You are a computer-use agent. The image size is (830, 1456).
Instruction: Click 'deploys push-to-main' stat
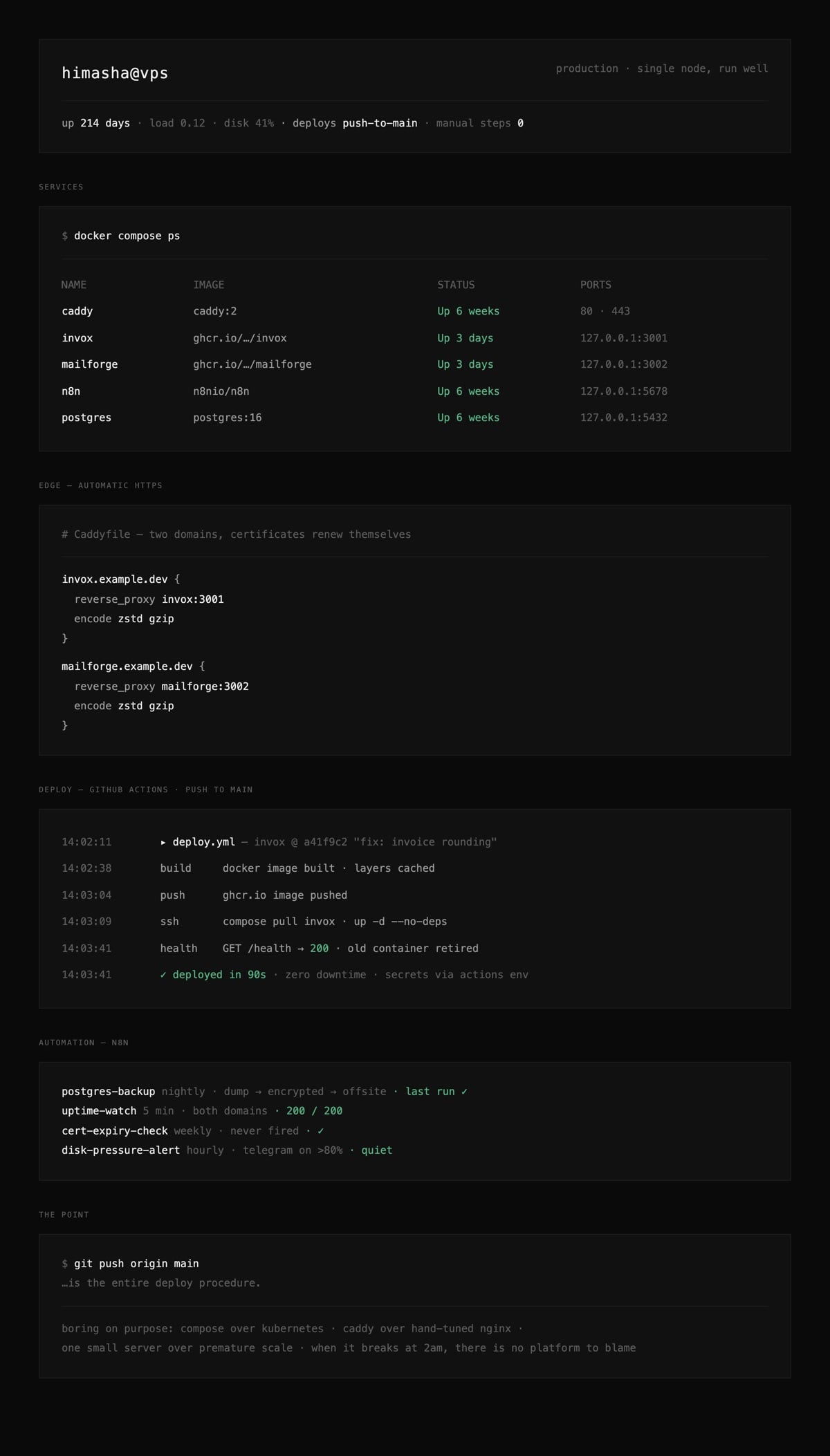[x=355, y=123]
